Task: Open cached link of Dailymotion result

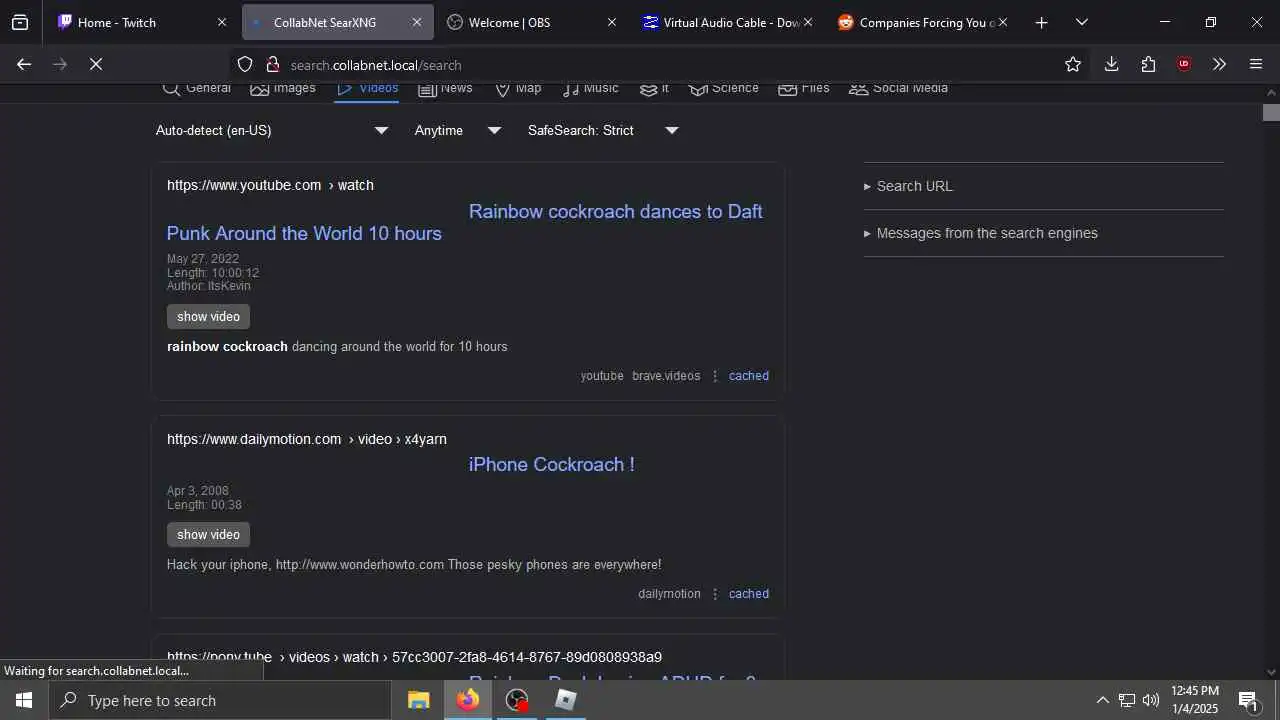Action: [749, 594]
